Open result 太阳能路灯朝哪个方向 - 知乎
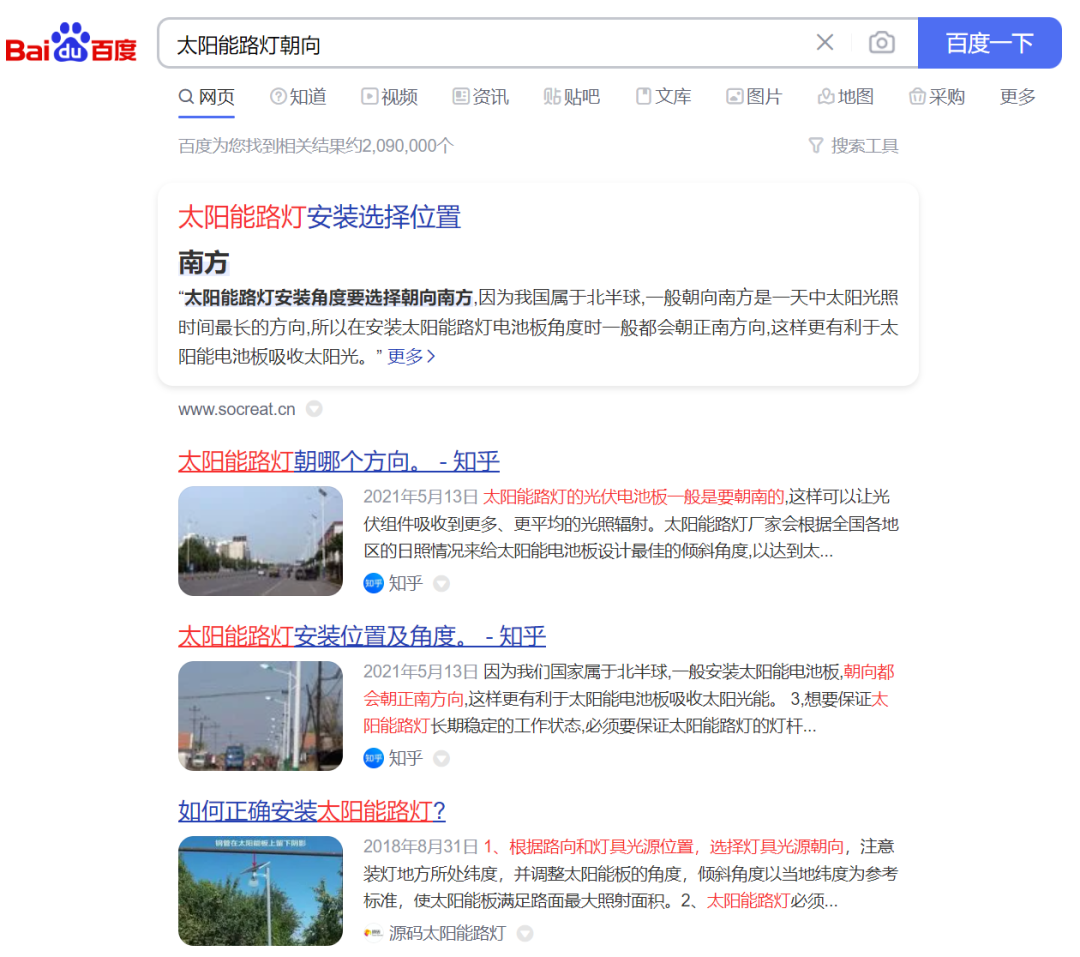 [339, 461]
